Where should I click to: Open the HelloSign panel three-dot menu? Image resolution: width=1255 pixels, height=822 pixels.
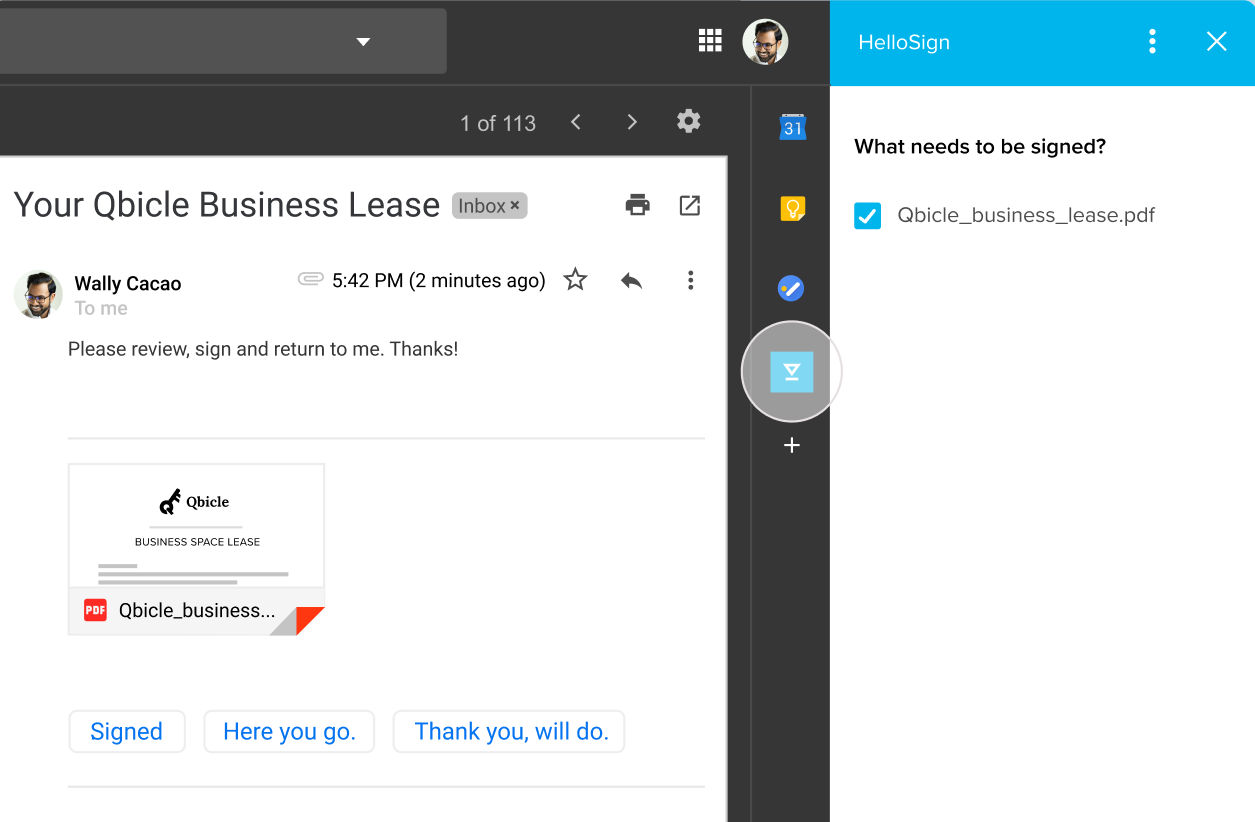click(x=1153, y=41)
